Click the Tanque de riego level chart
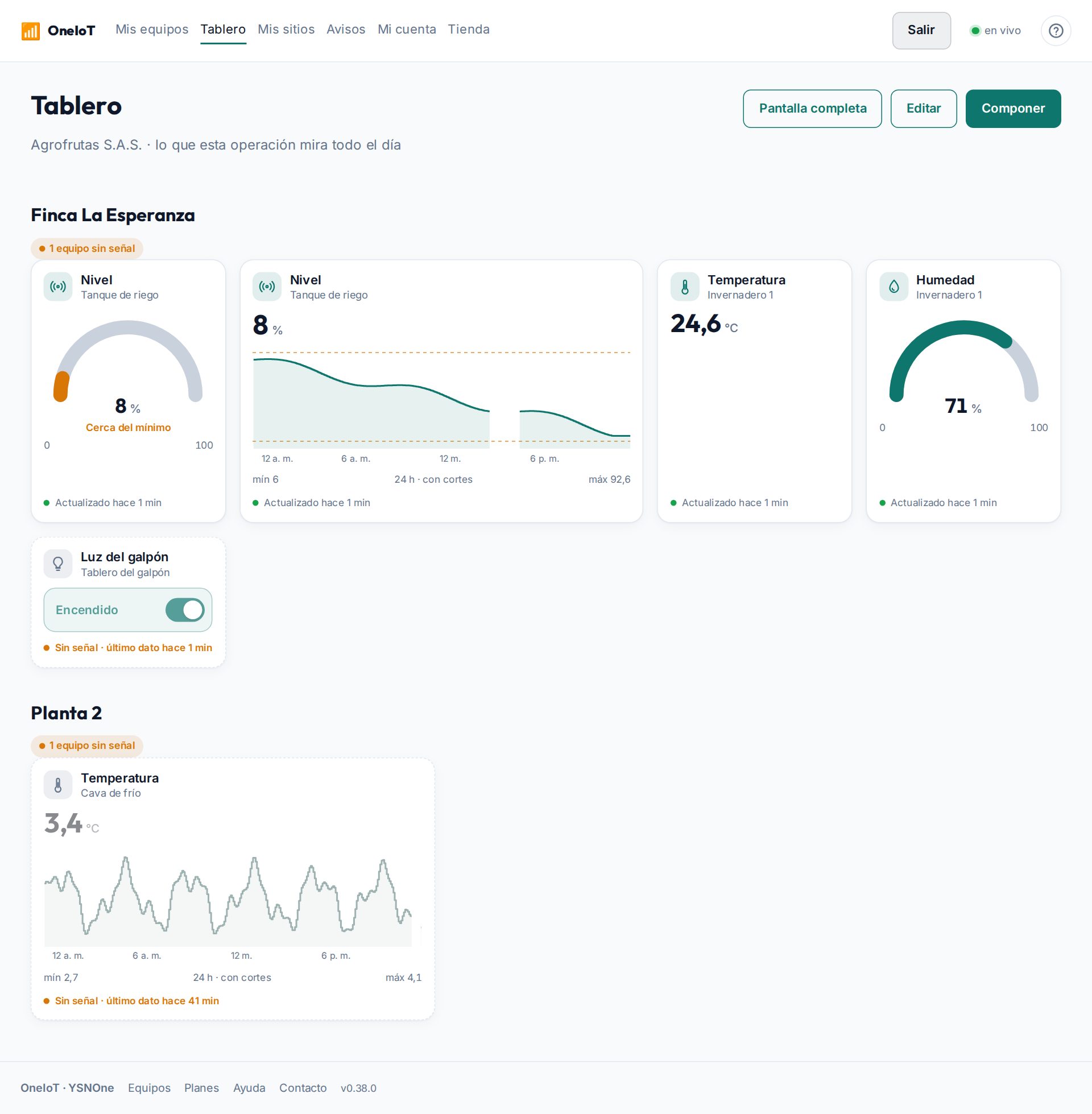The image size is (1092, 1114). (x=441, y=400)
